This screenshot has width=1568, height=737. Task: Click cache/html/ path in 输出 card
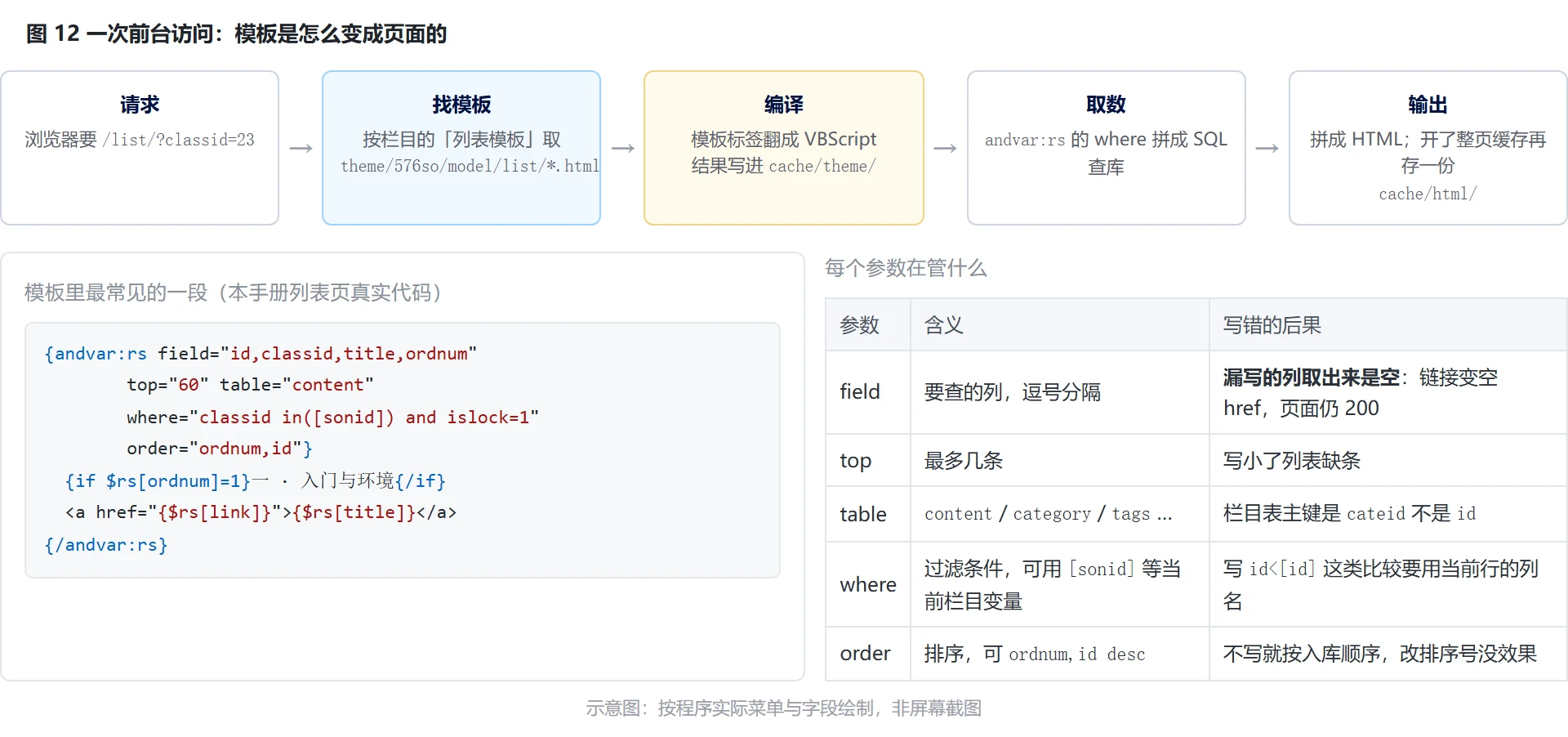point(1428,194)
